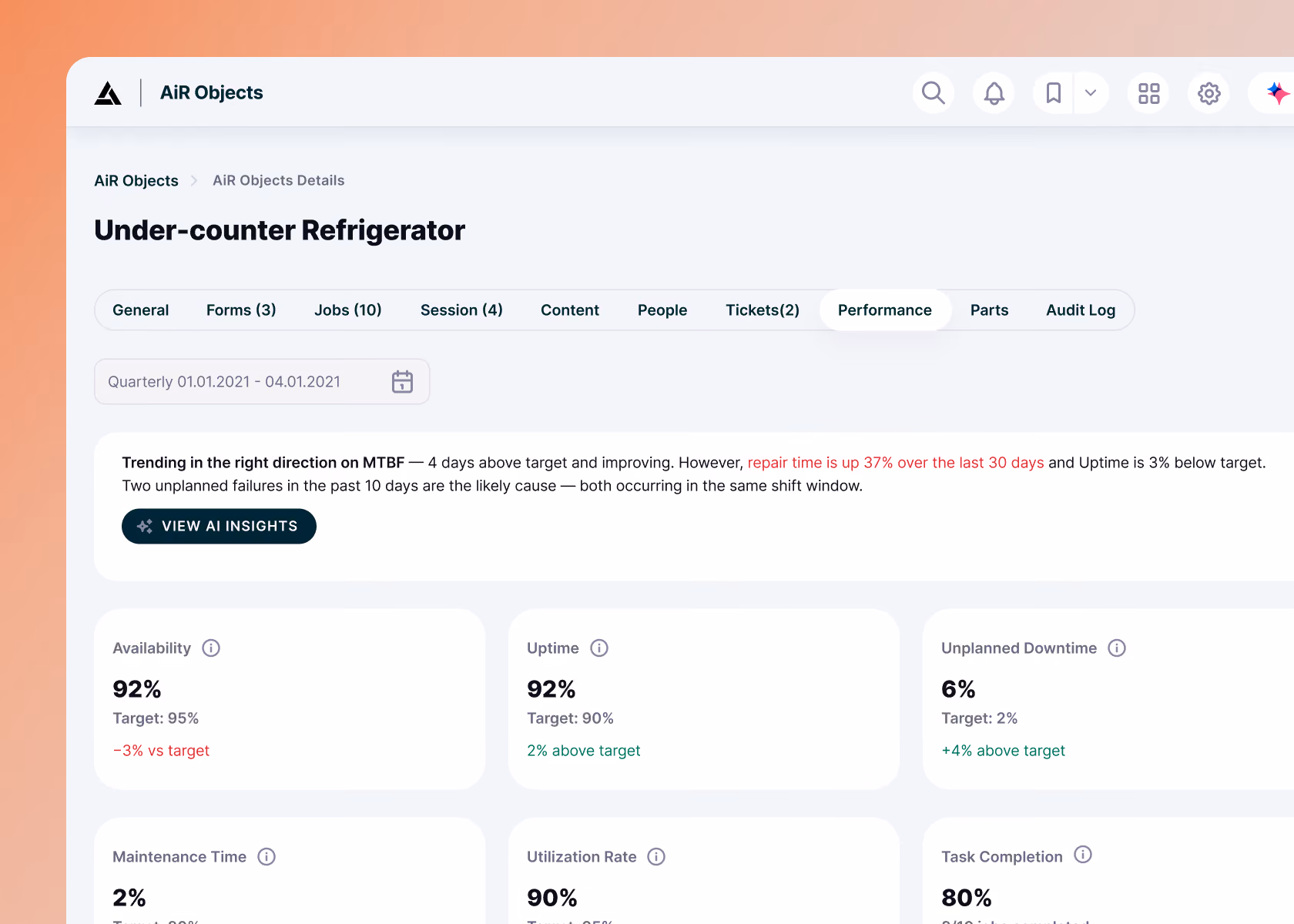The height and width of the screenshot is (924, 1294).
Task: Select the People tab
Action: (662, 310)
